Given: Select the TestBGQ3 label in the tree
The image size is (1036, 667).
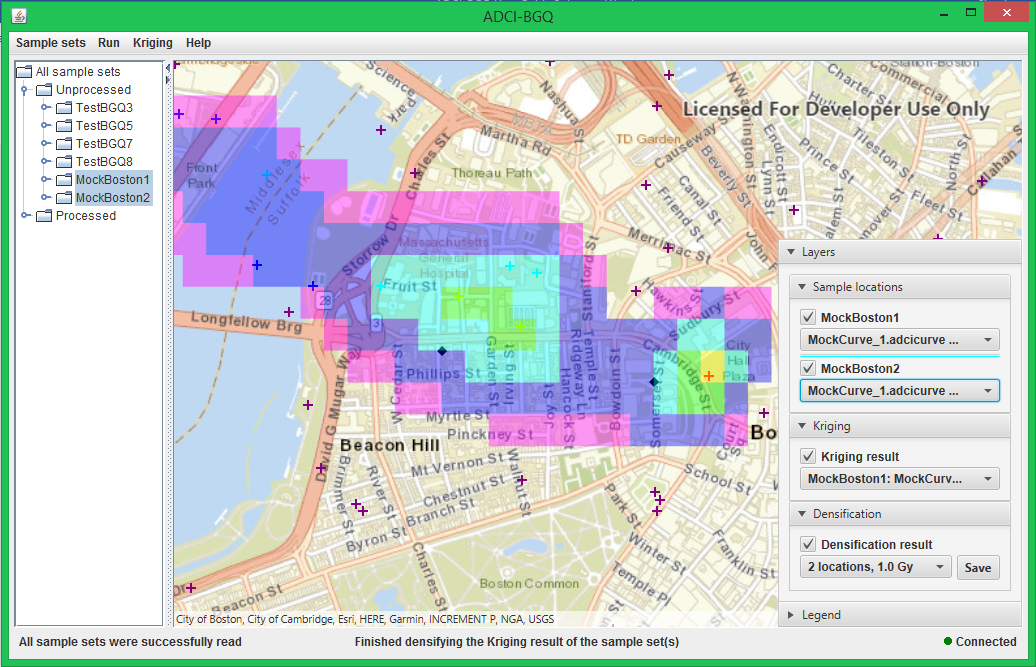Looking at the screenshot, I should point(104,108).
